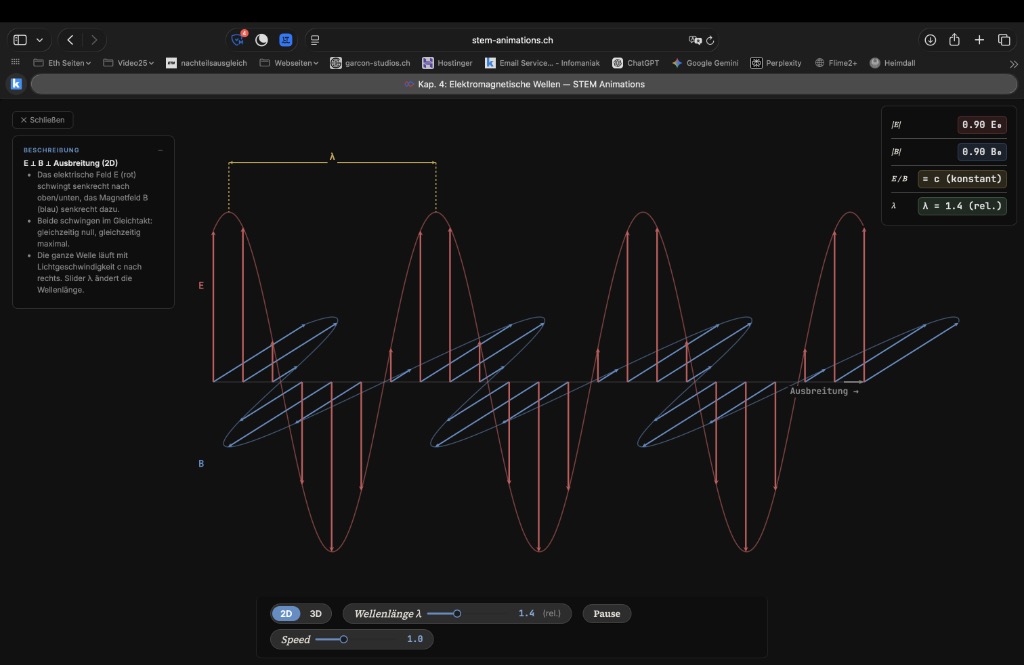Viewport: 1024px width, 665px height.
Task: Open the Hostinger bookmark
Action: 447,63
